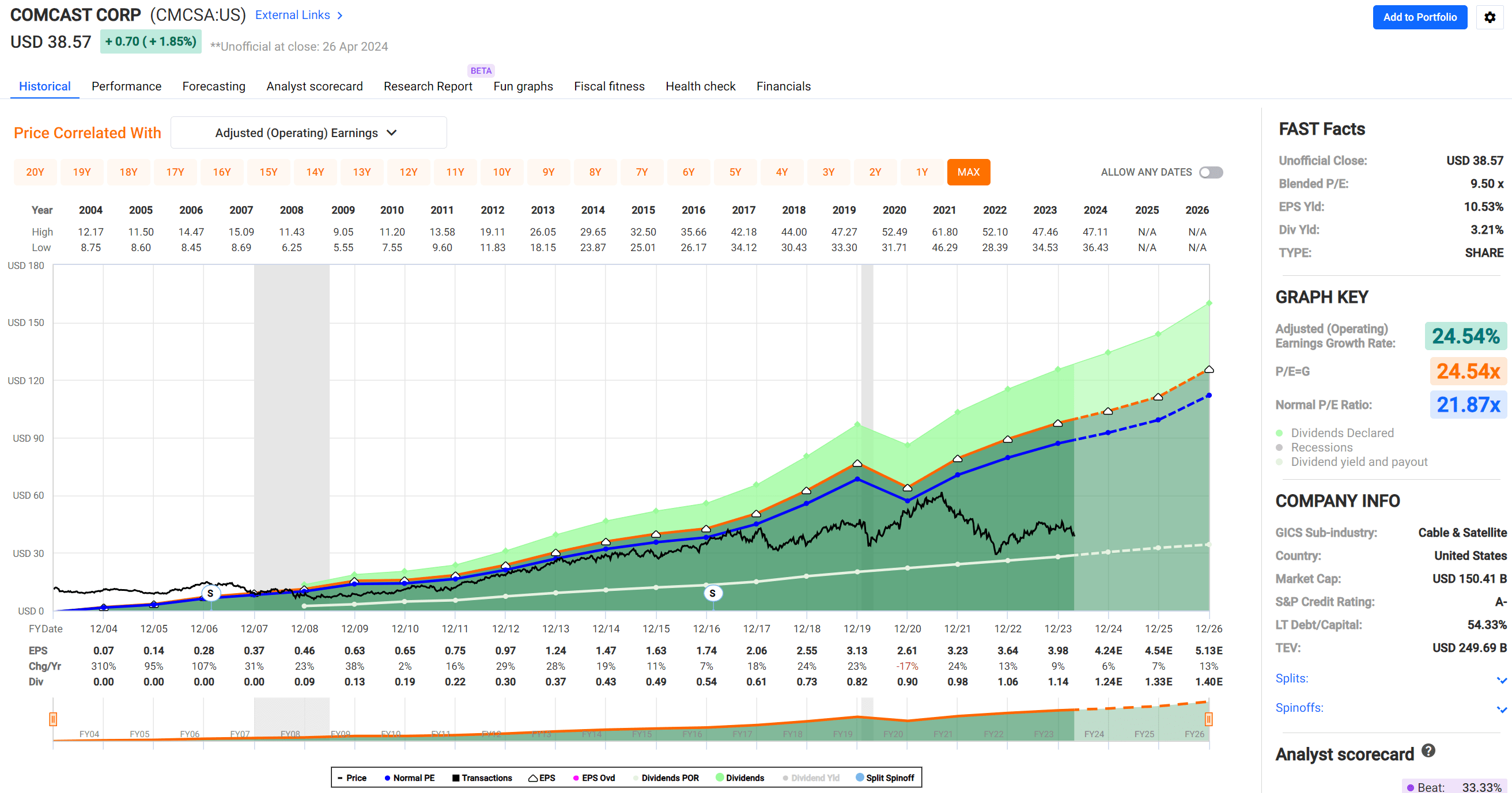Click the Dividends POR legend icon
Image resolution: width=1512 pixels, height=793 pixels.
[x=636, y=777]
